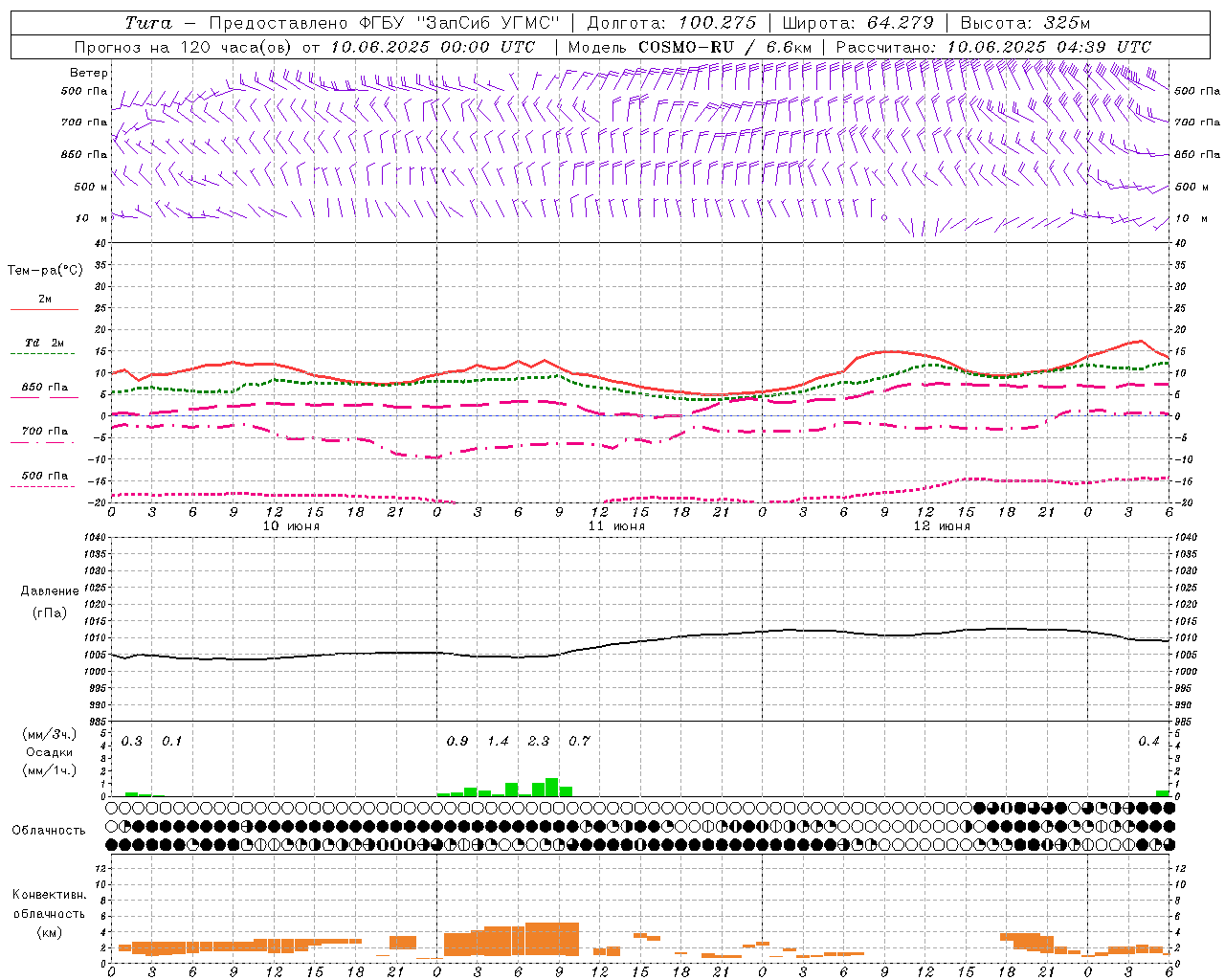Click the 3-hour precipitation value "0.9"
The height and width of the screenshot is (980, 1225).
coord(457,742)
